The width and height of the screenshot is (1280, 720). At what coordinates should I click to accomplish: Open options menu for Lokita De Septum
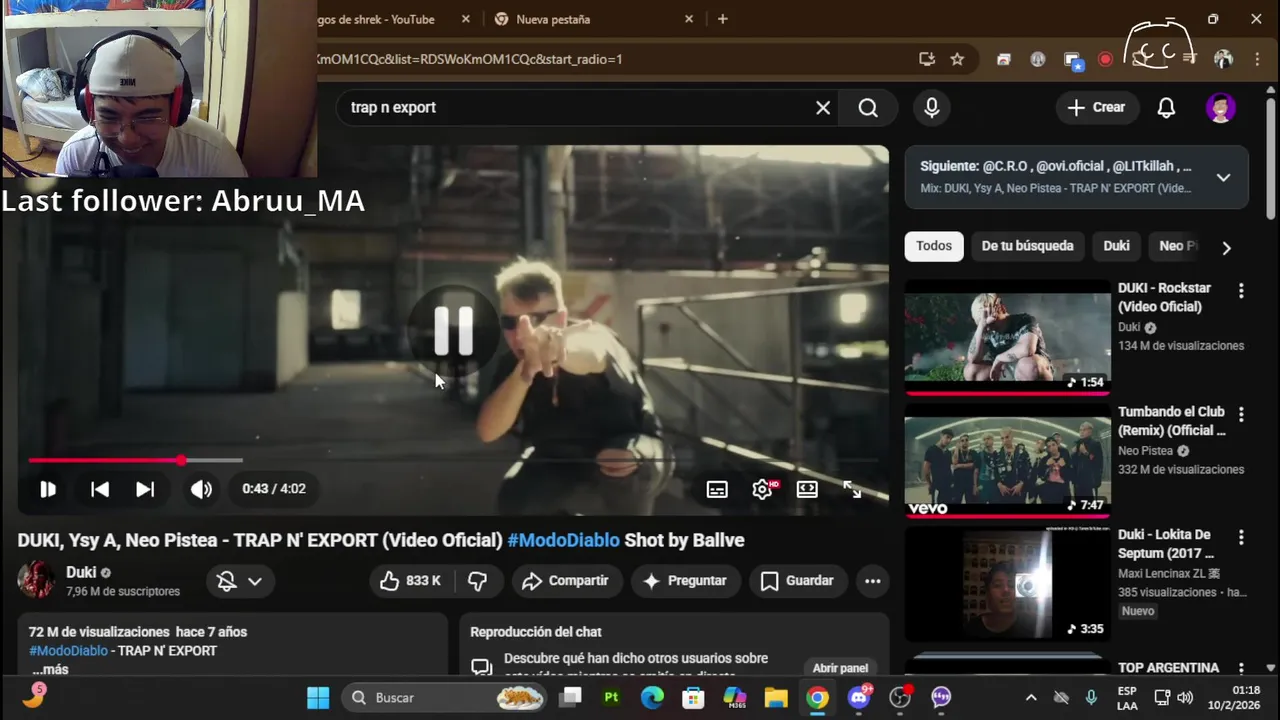click(1241, 537)
